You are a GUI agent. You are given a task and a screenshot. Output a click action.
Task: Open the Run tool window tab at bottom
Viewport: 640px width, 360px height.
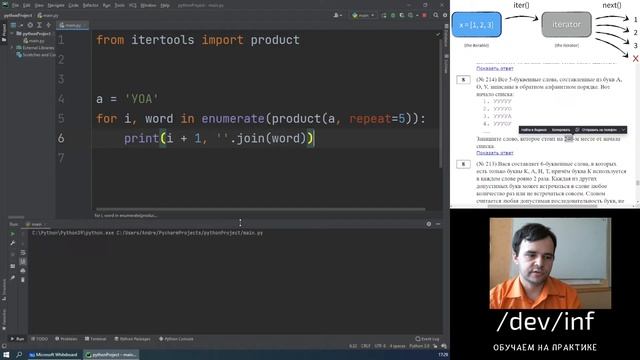(18, 339)
